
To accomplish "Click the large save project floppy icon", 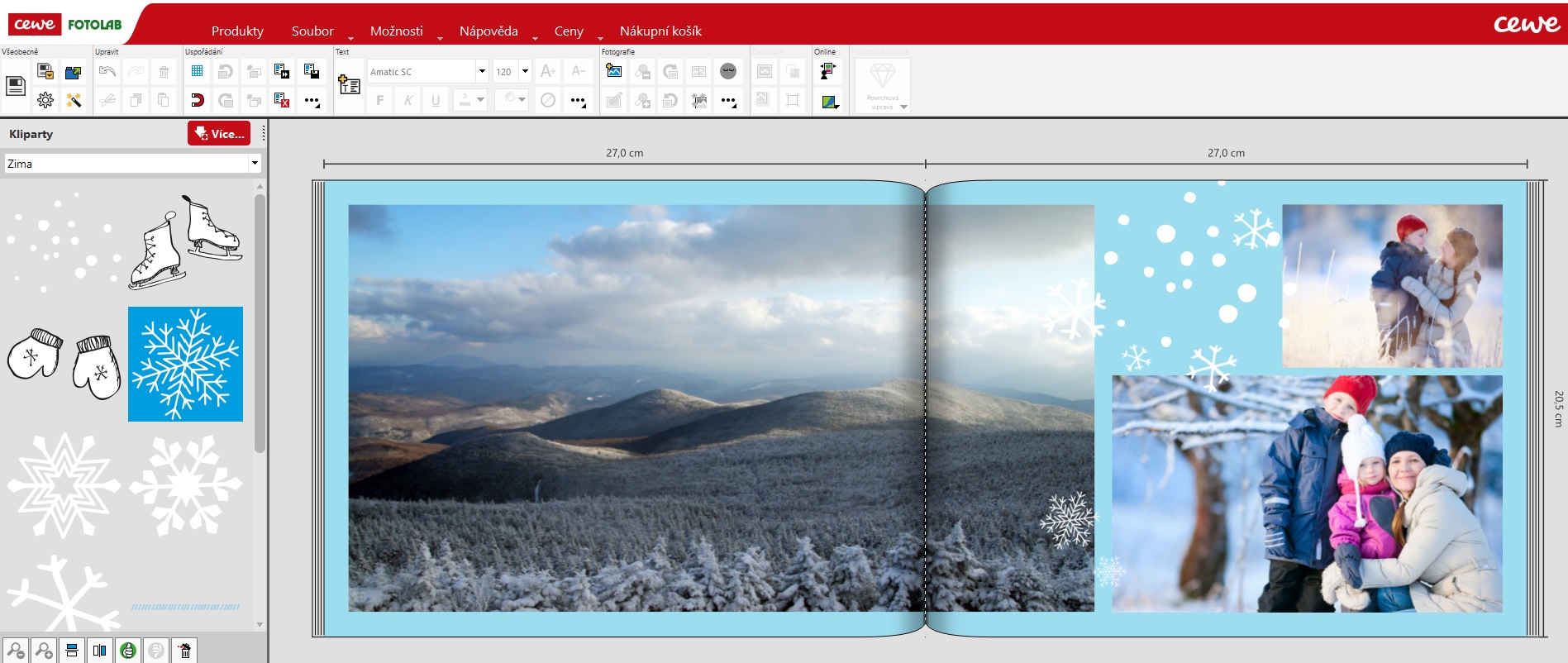I will (16, 86).
